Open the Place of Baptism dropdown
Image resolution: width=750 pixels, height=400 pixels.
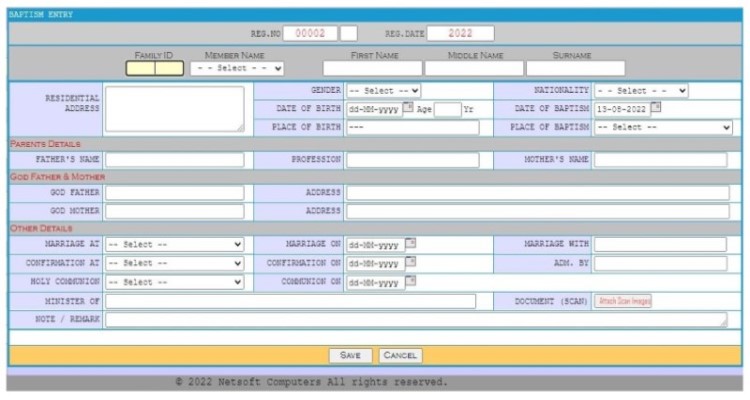tap(663, 127)
